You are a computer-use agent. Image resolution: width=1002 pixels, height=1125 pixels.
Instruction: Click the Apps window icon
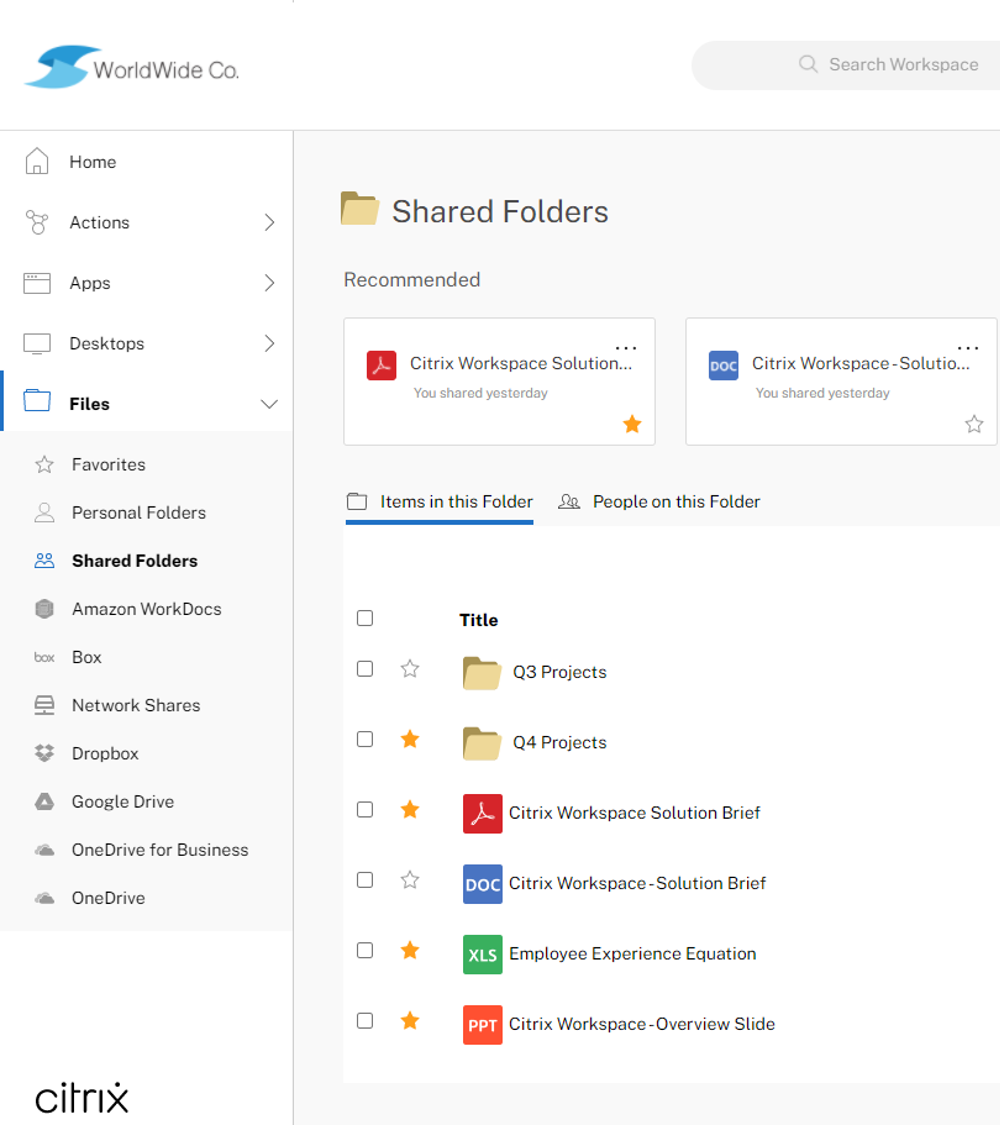(37, 283)
